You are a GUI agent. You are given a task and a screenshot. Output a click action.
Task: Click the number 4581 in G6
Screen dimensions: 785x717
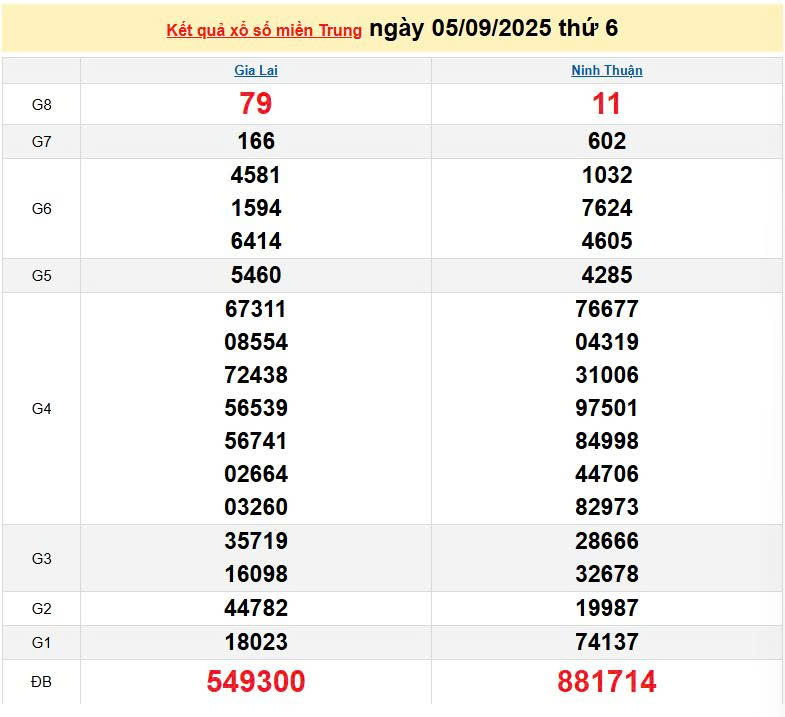point(256,175)
